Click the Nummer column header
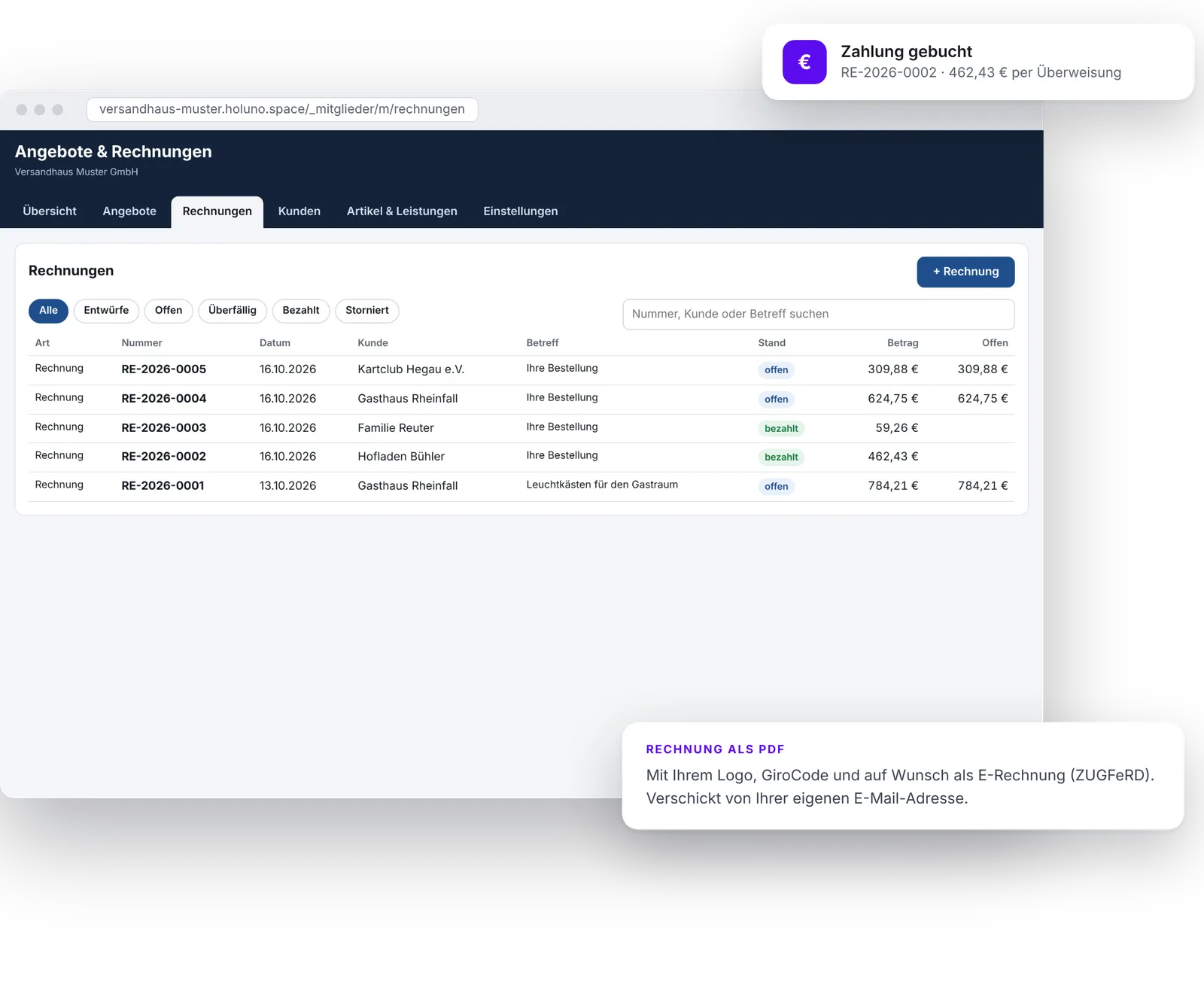Viewport: 1204px width, 1003px height. click(x=141, y=343)
